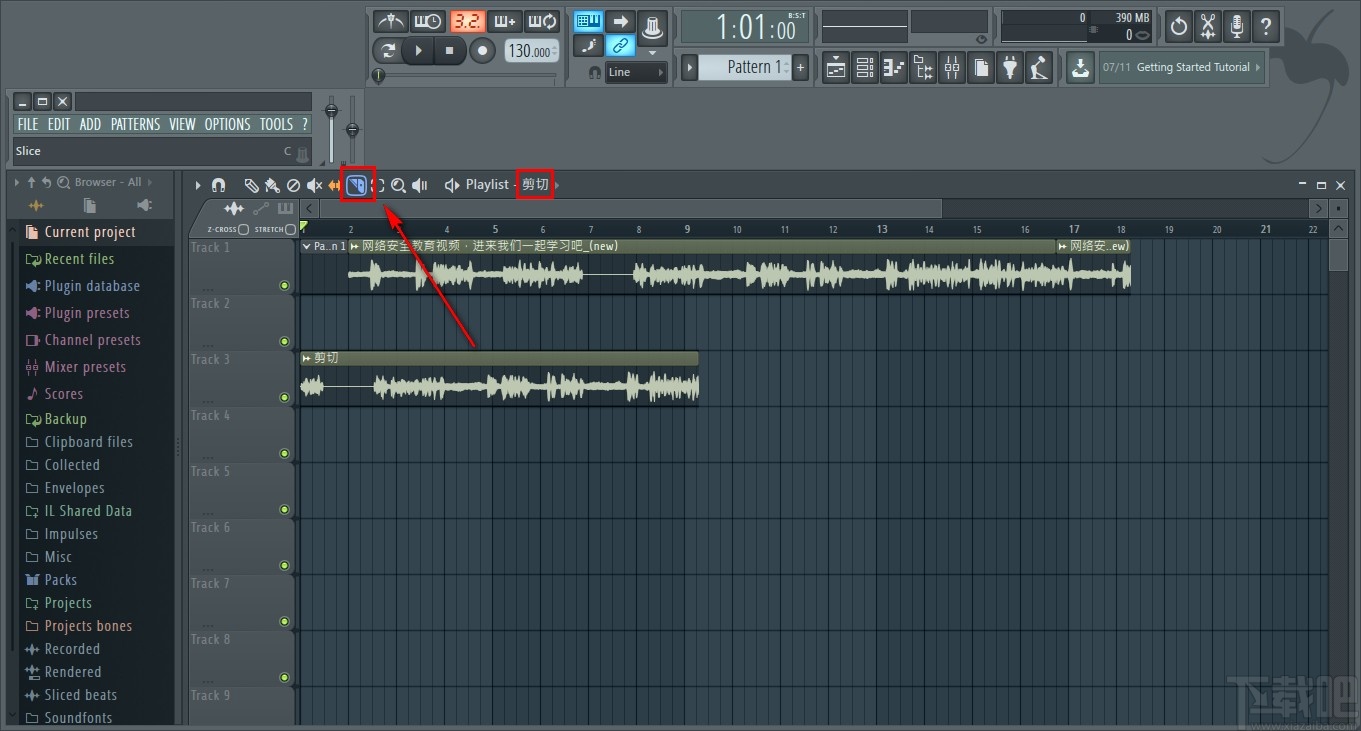The height and width of the screenshot is (731, 1361).
Task: Click the master pitch slider
Action: coord(352,130)
